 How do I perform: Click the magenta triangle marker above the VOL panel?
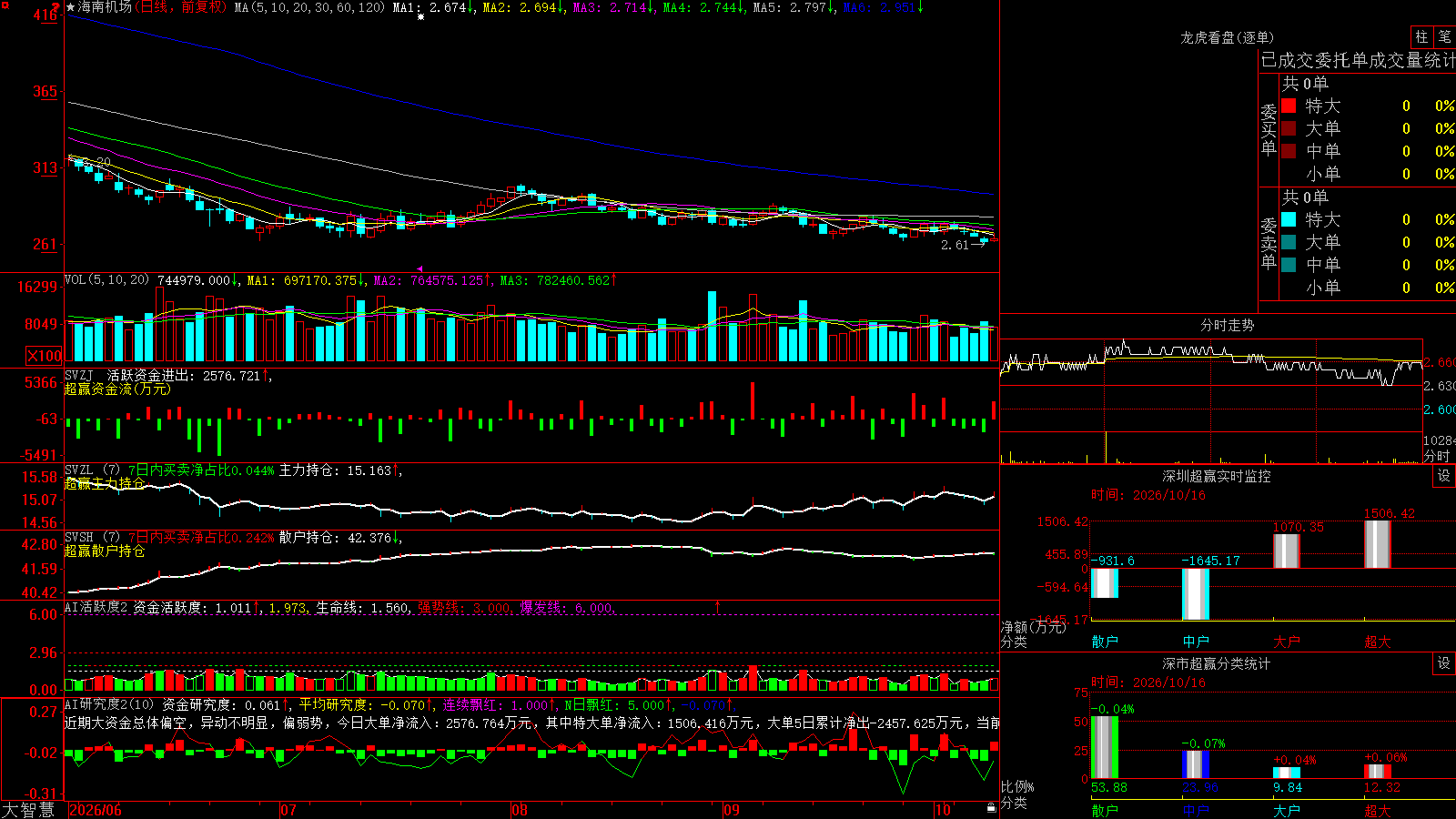(420, 269)
